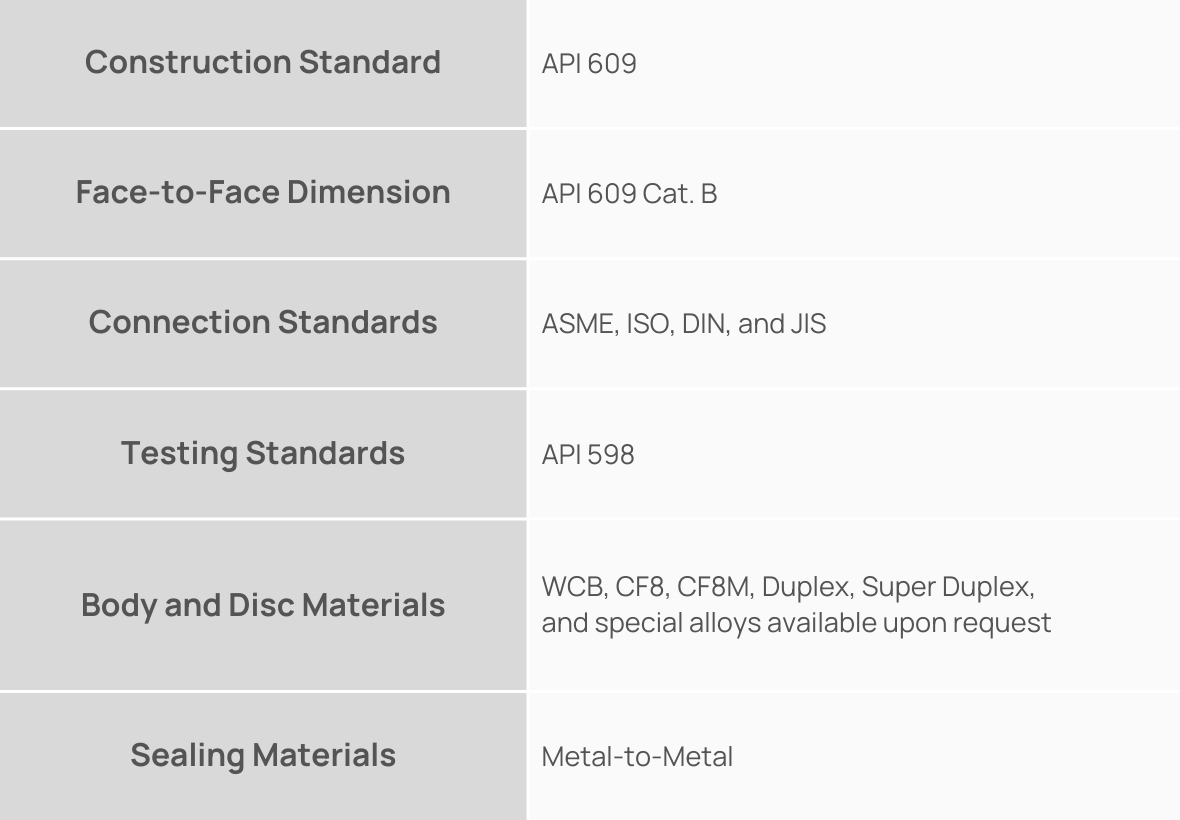
Task: Select the API 609 Cat. B value
Action: (629, 194)
